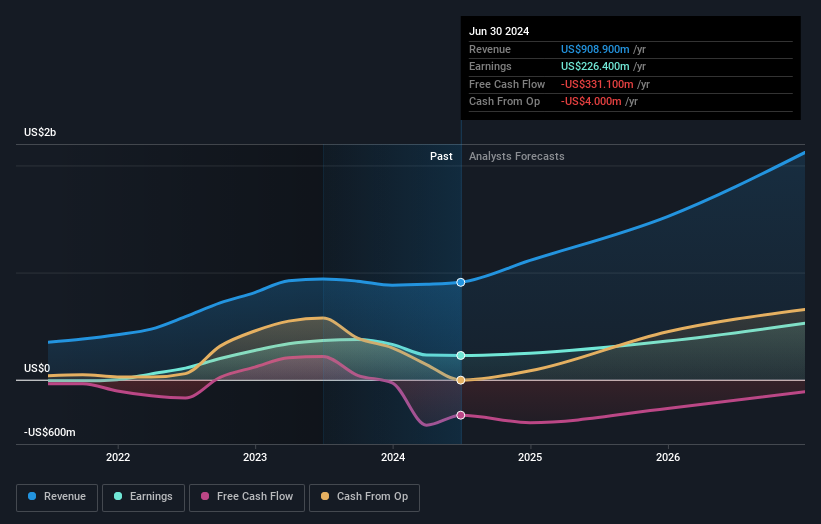Click the blue Revenue data point marker
This screenshot has height=524, width=821.
461,282
